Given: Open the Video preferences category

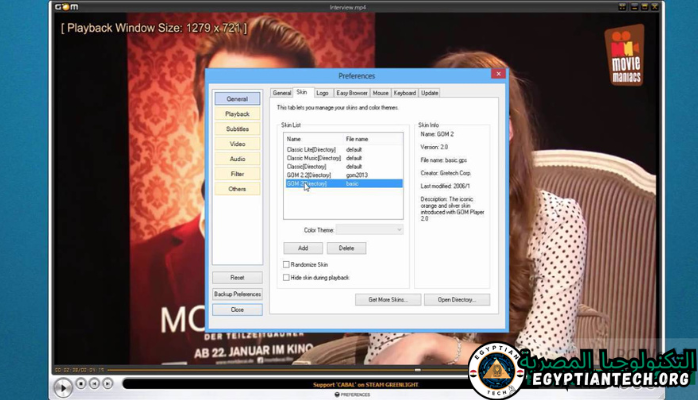Looking at the screenshot, I should (237, 144).
